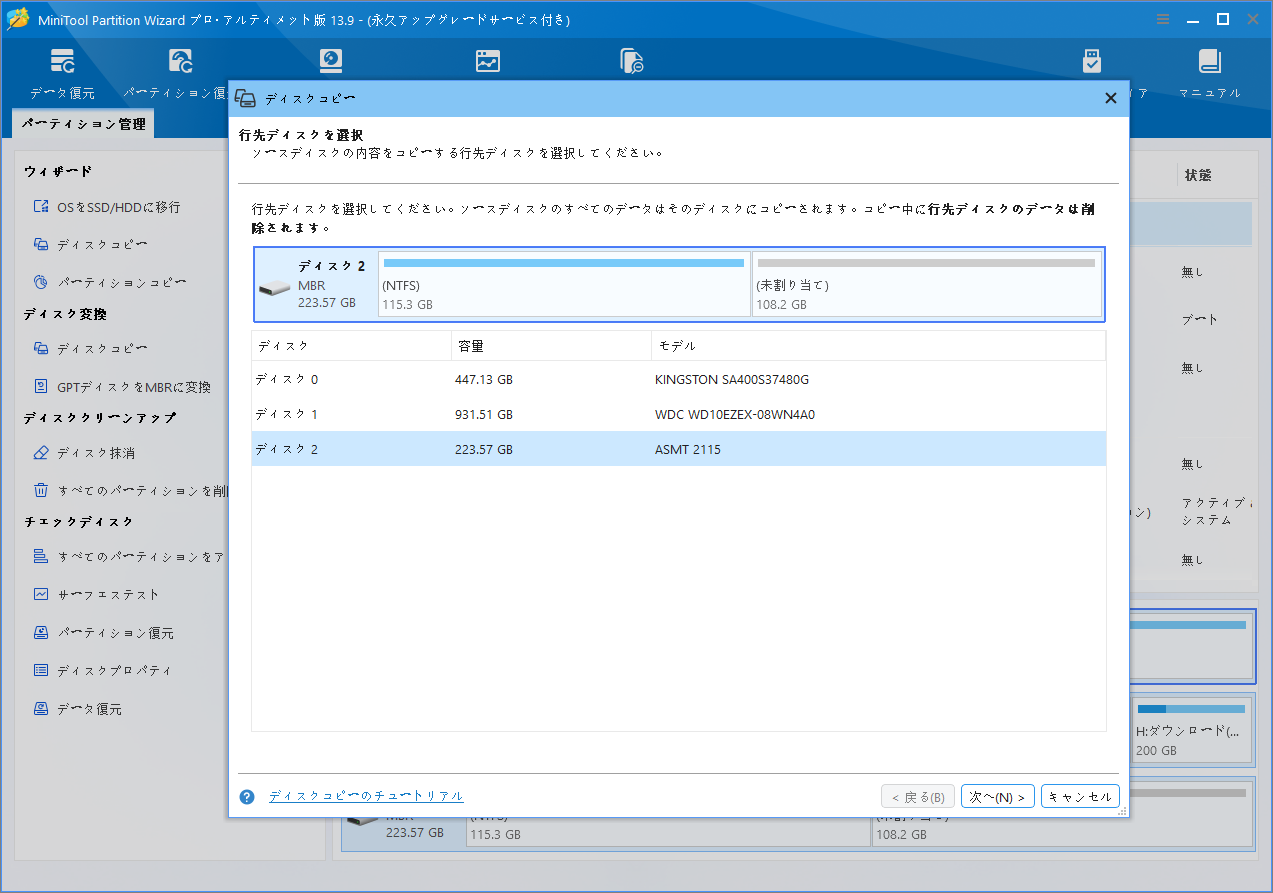Run サーフェステスト from the sidebar
Image resolution: width=1273 pixels, height=893 pixels.
pyautogui.click(x=96, y=595)
